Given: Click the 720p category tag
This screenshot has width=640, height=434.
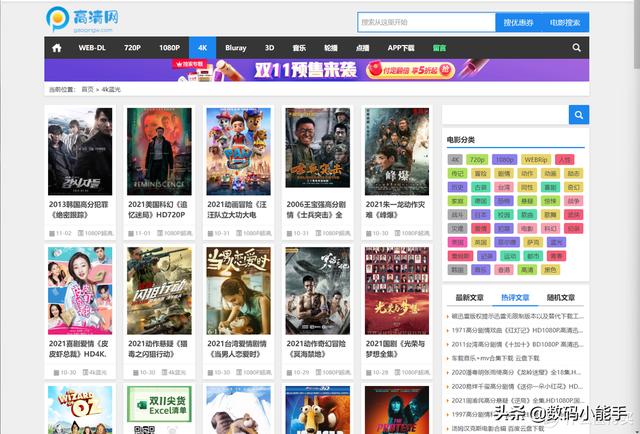Looking at the screenshot, I should point(478,159).
